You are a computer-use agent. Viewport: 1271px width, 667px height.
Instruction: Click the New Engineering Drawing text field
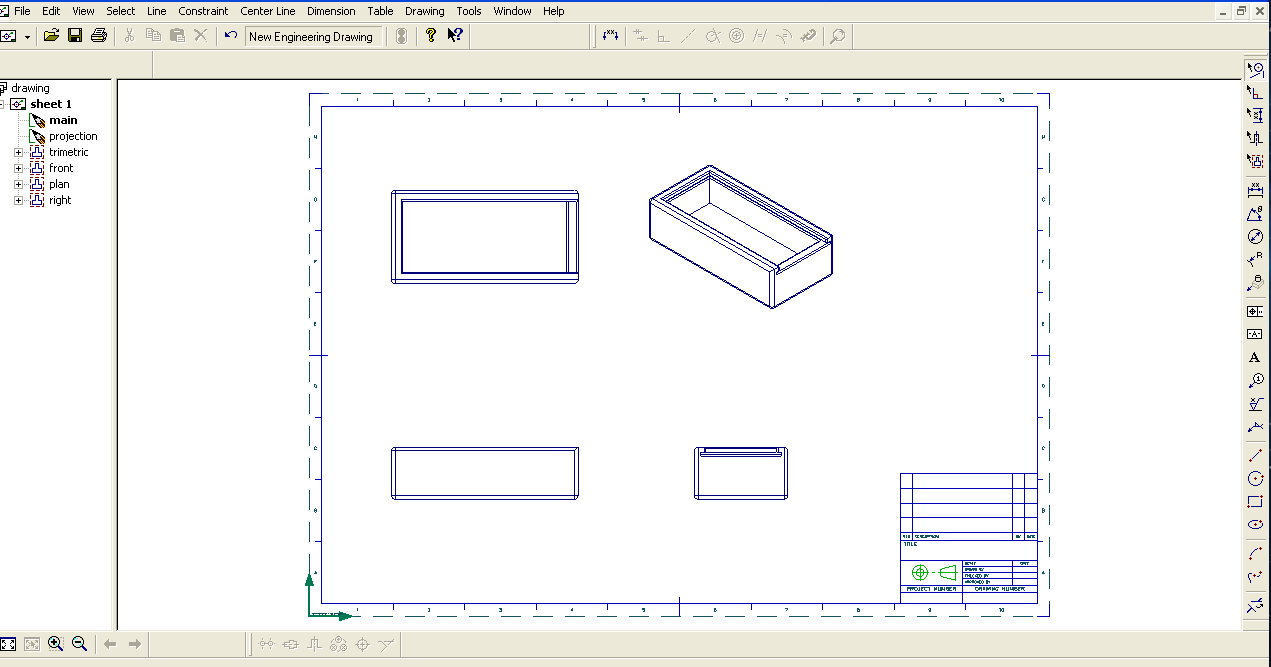[313, 36]
